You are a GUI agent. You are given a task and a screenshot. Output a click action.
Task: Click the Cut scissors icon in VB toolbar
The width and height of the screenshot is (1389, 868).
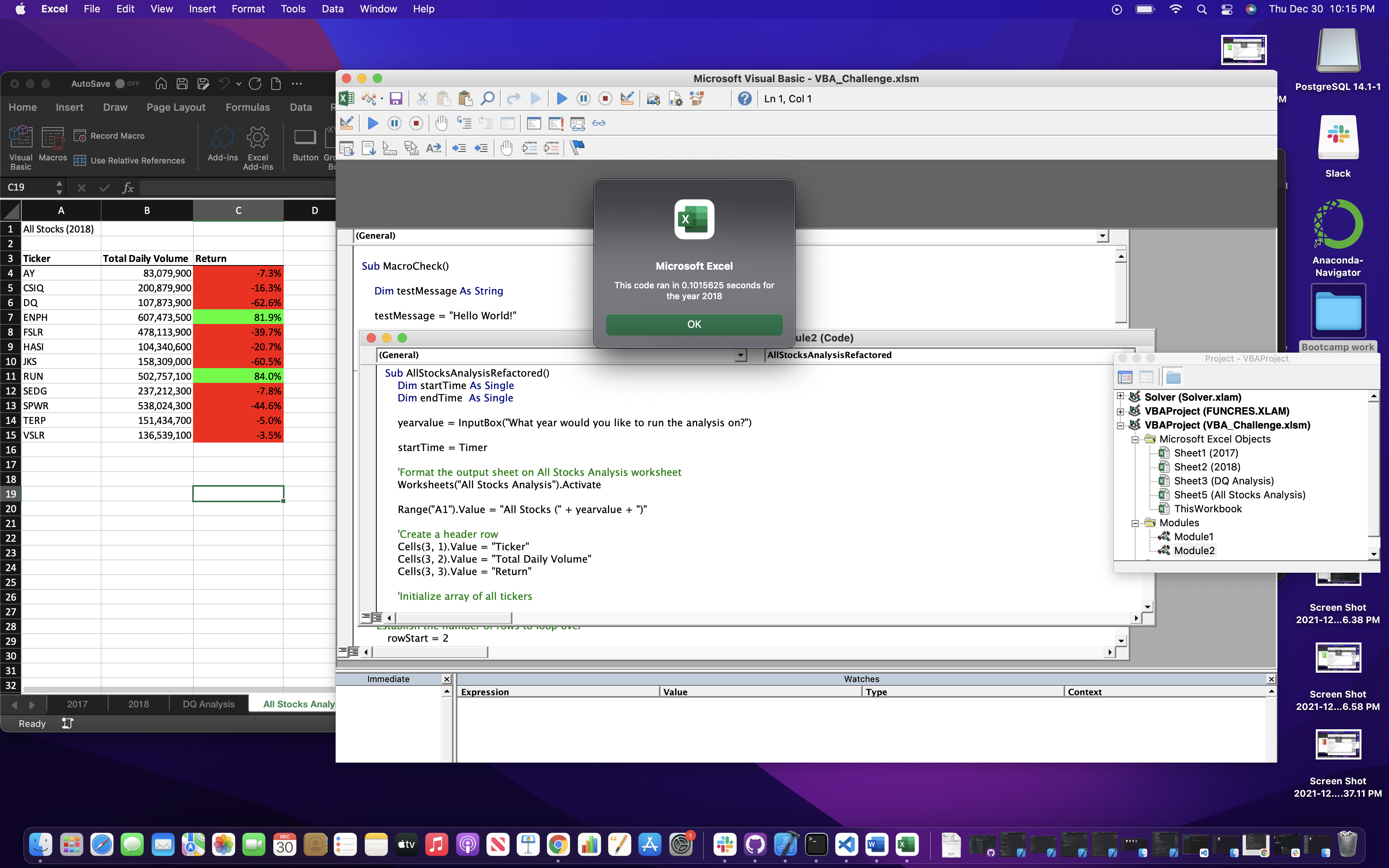coord(422,99)
